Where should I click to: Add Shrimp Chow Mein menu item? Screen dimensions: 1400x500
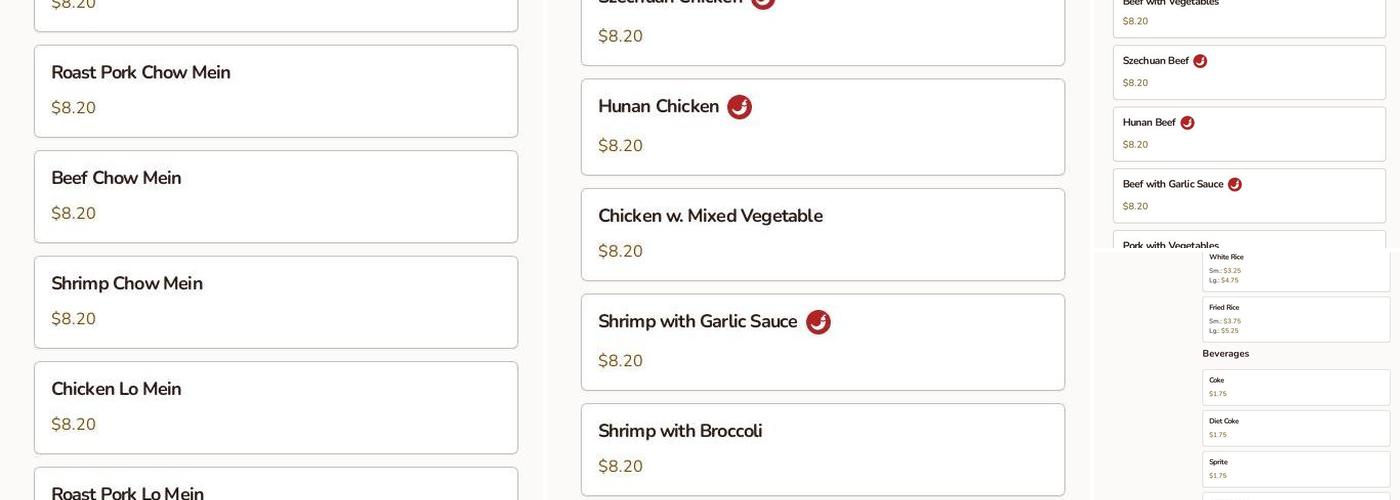[127, 284]
